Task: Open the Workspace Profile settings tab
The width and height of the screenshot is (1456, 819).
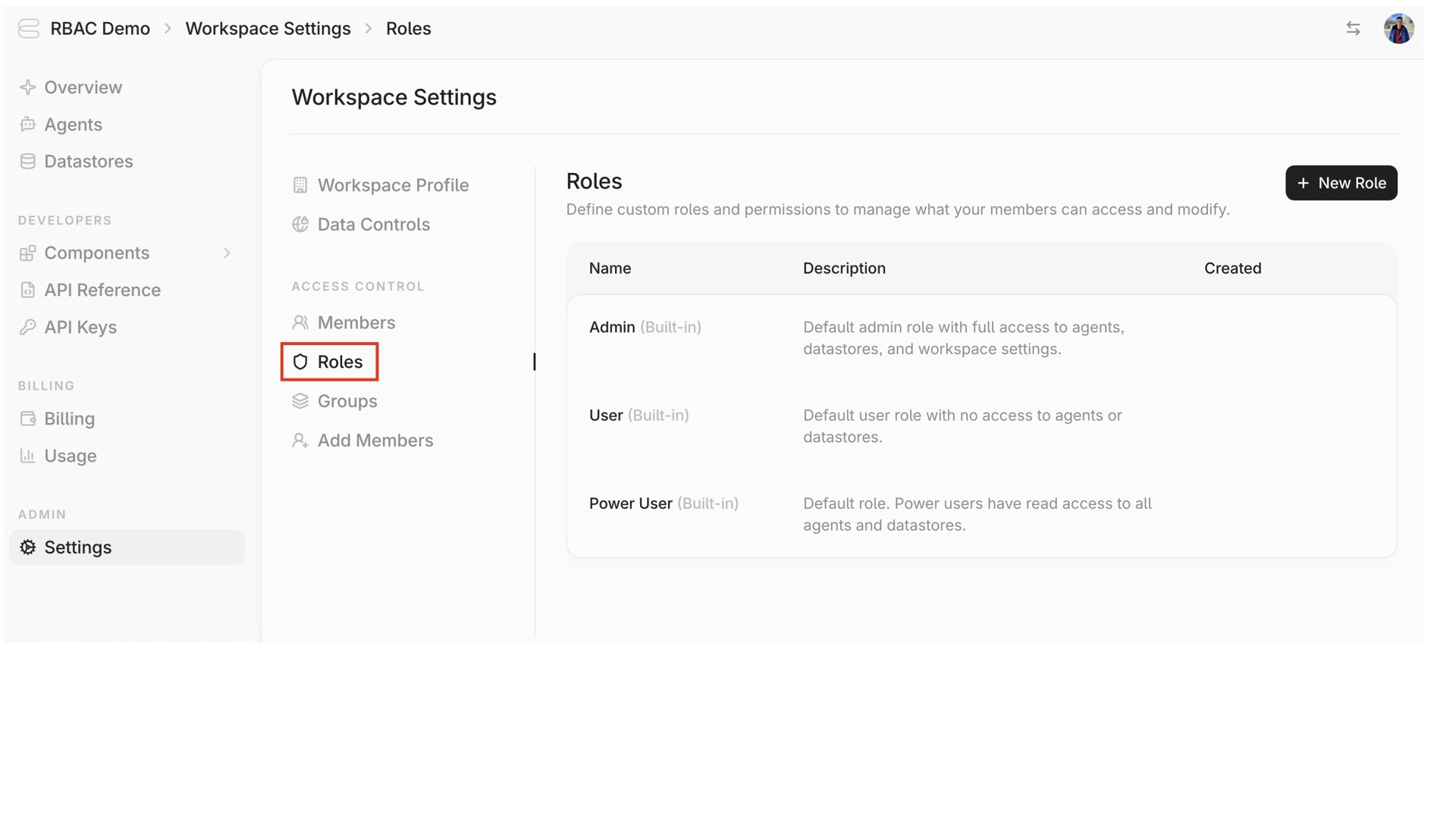Action: (393, 185)
